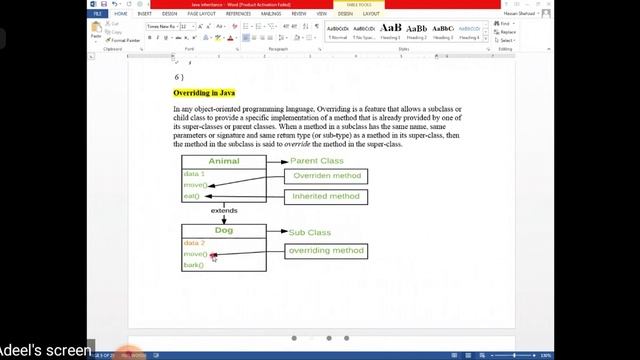640x360 pixels.
Task: Toggle Superscript formatting
Action: [194, 38]
